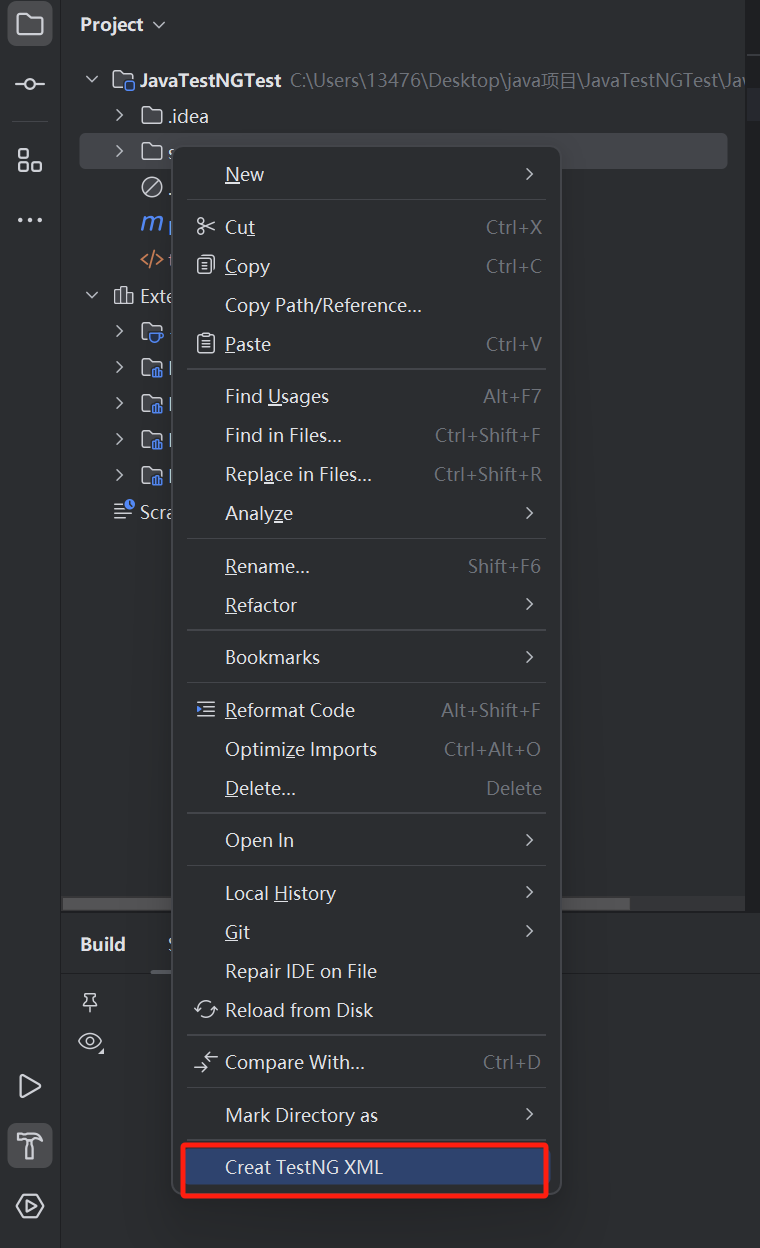
Task: Open the Open In submenu
Action: [366, 840]
